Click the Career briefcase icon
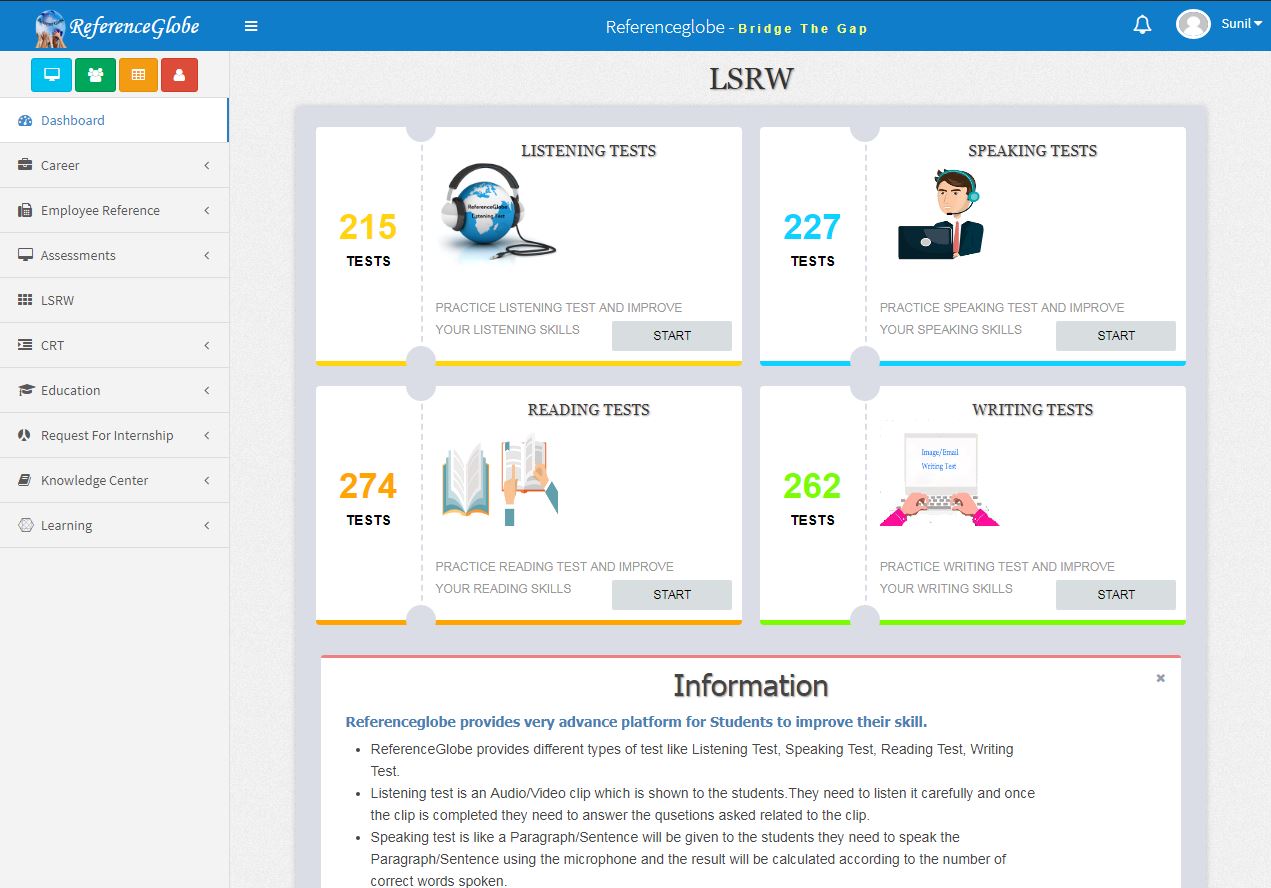 pyautogui.click(x=26, y=165)
